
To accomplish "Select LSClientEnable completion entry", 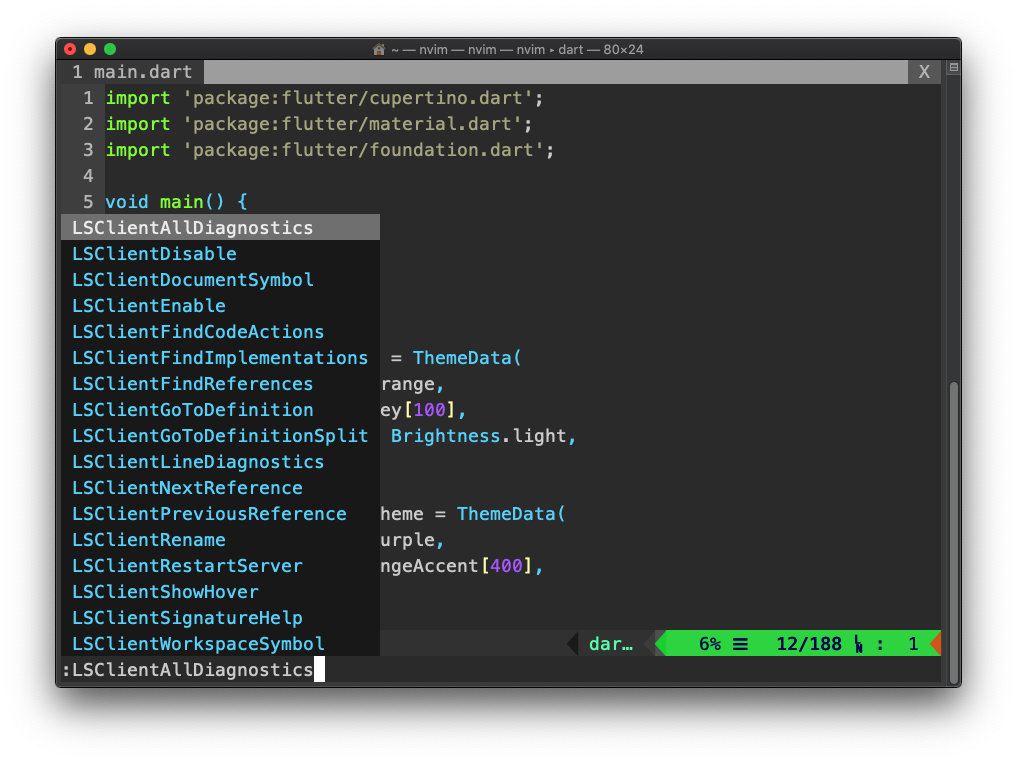I will 221,306.
